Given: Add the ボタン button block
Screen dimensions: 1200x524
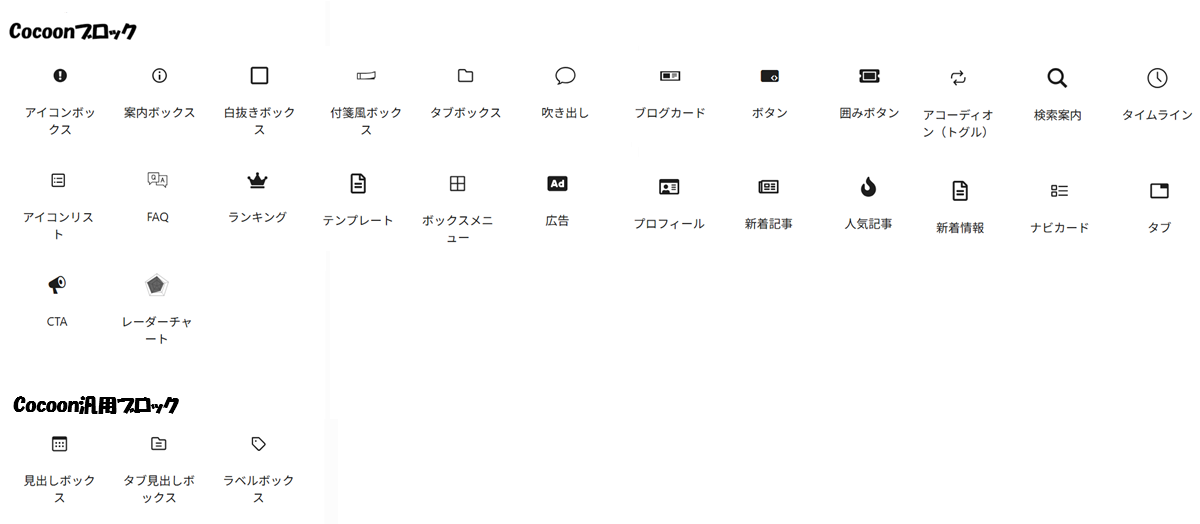Looking at the screenshot, I should point(769,76).
